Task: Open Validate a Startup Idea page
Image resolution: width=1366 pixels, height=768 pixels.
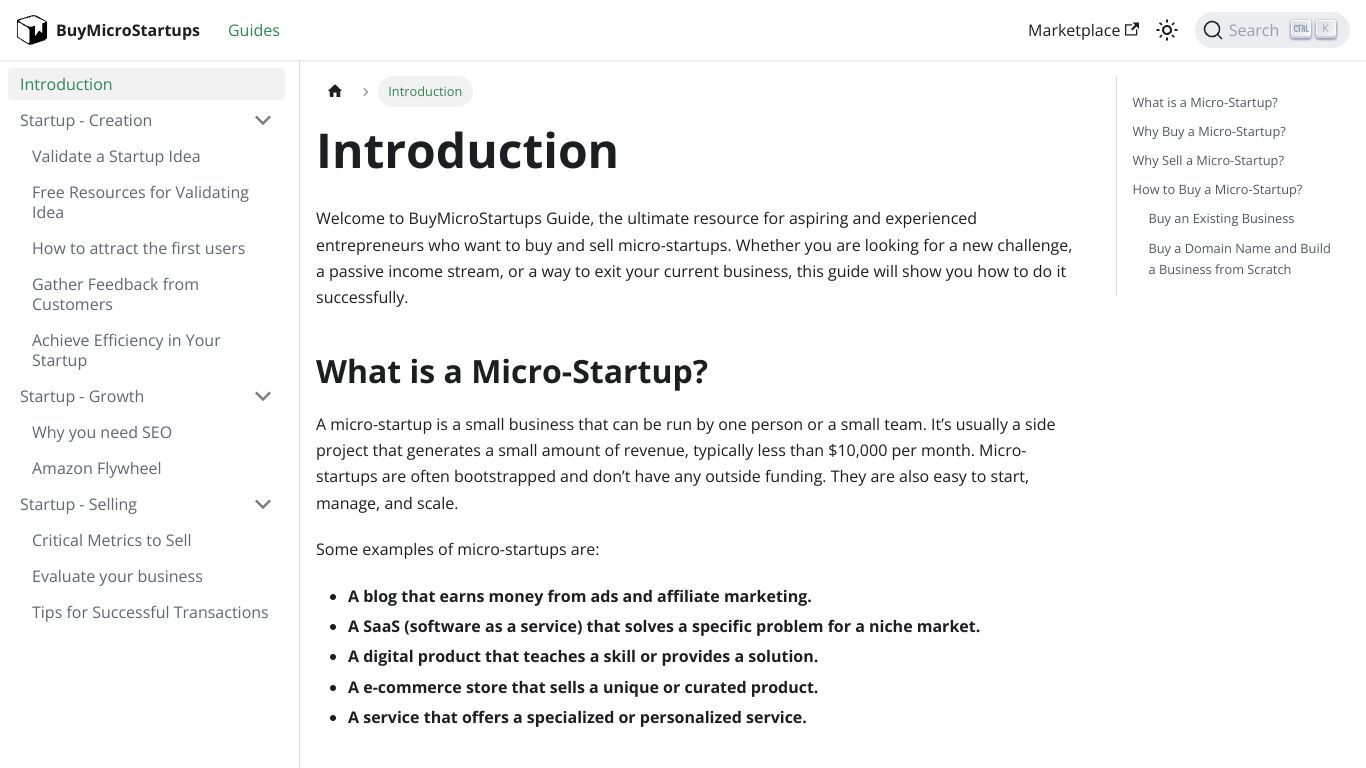Action: 116,156
